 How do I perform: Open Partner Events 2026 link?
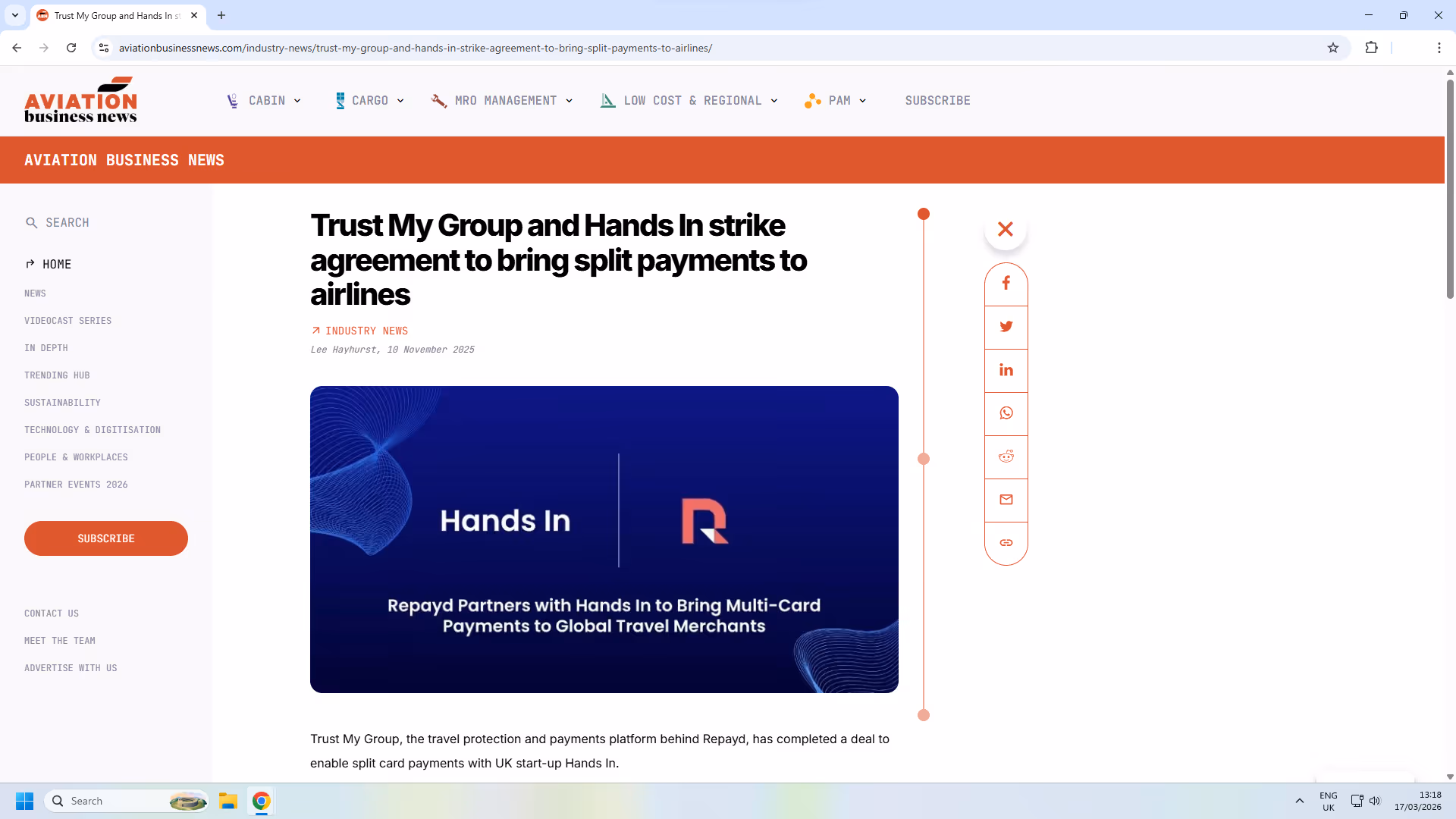(x=76, y=485)
